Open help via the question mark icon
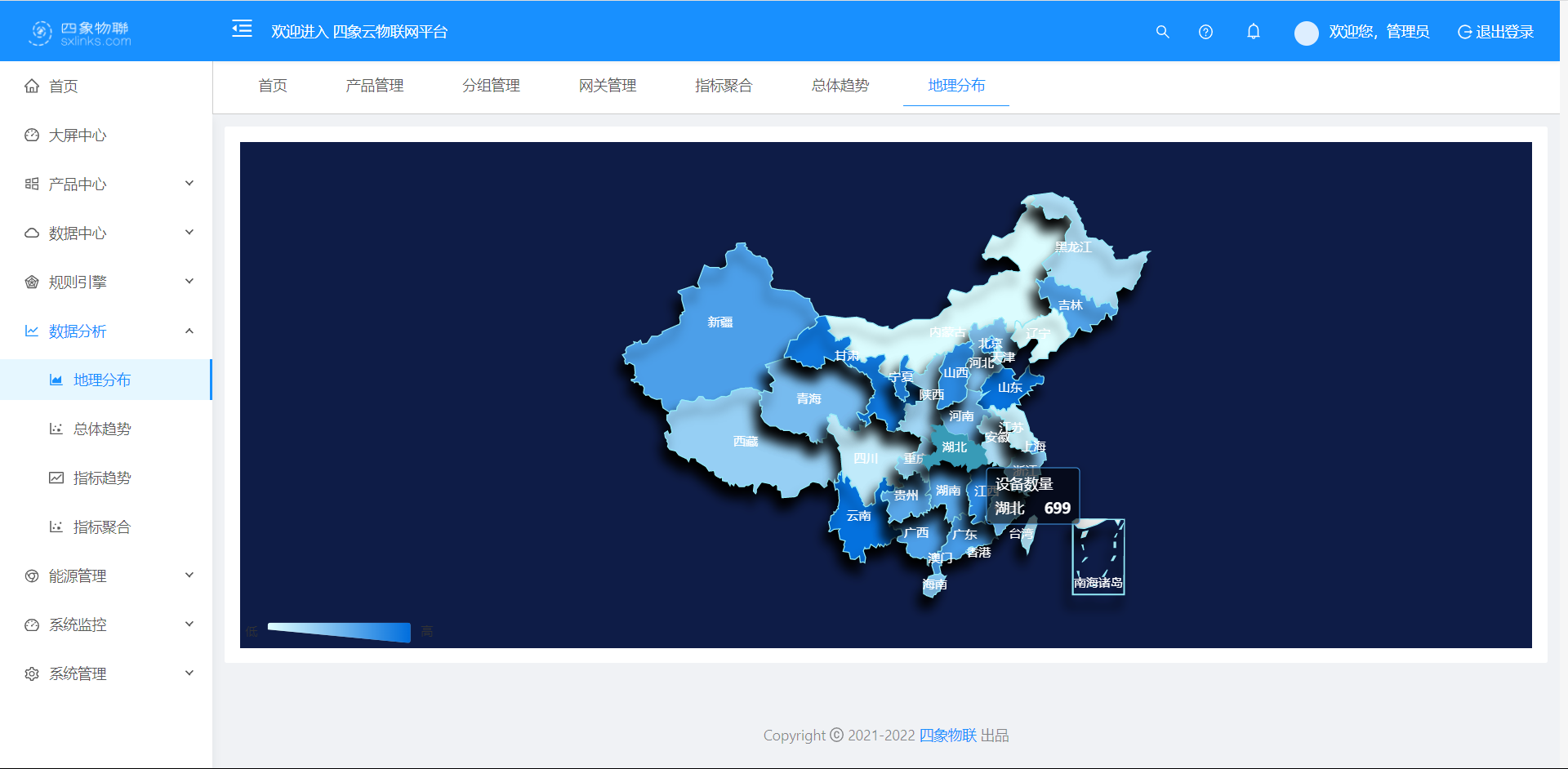 click(1205, 32)
